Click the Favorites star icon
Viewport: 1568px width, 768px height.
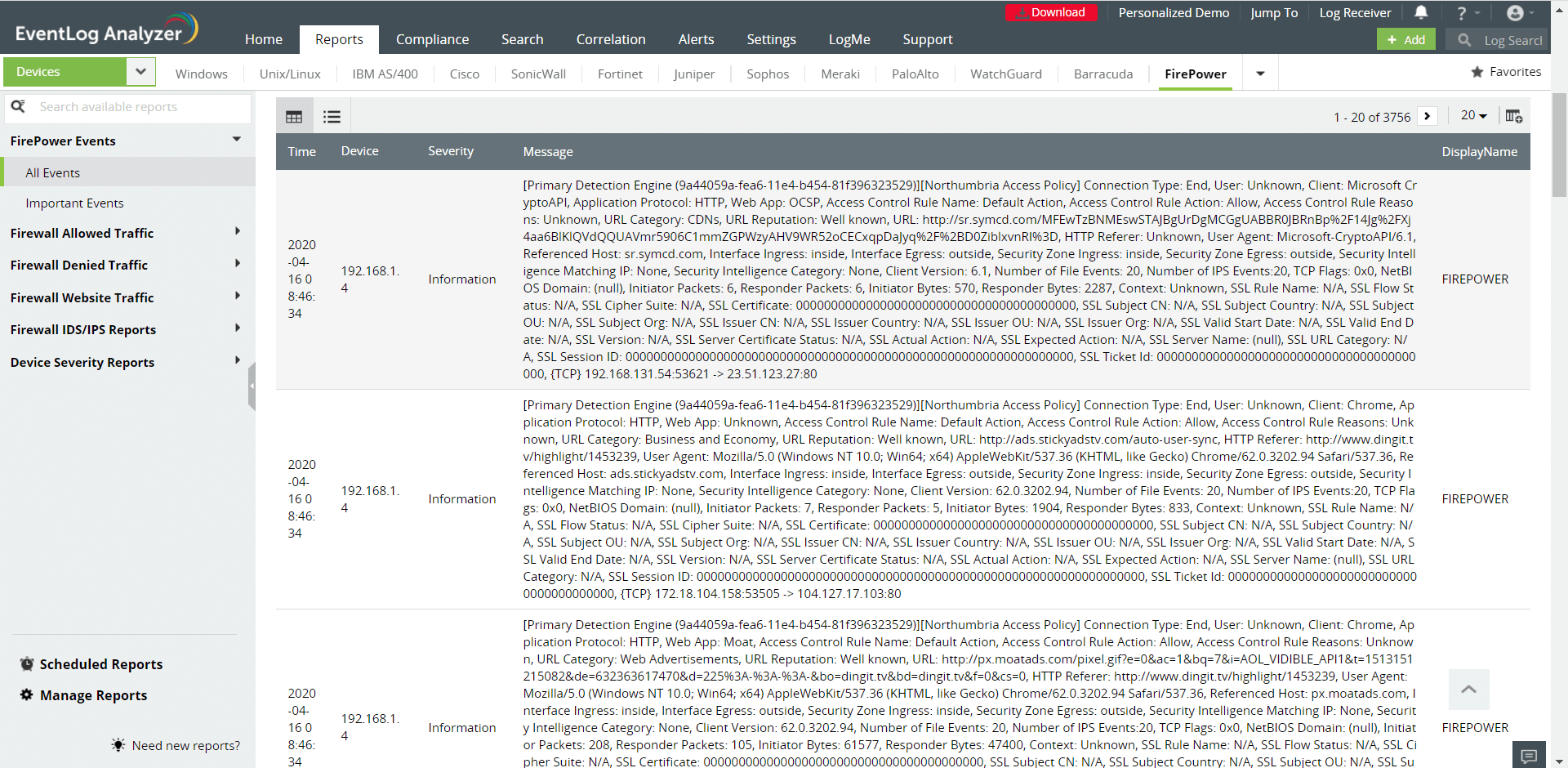click(x=1477, y=72)
